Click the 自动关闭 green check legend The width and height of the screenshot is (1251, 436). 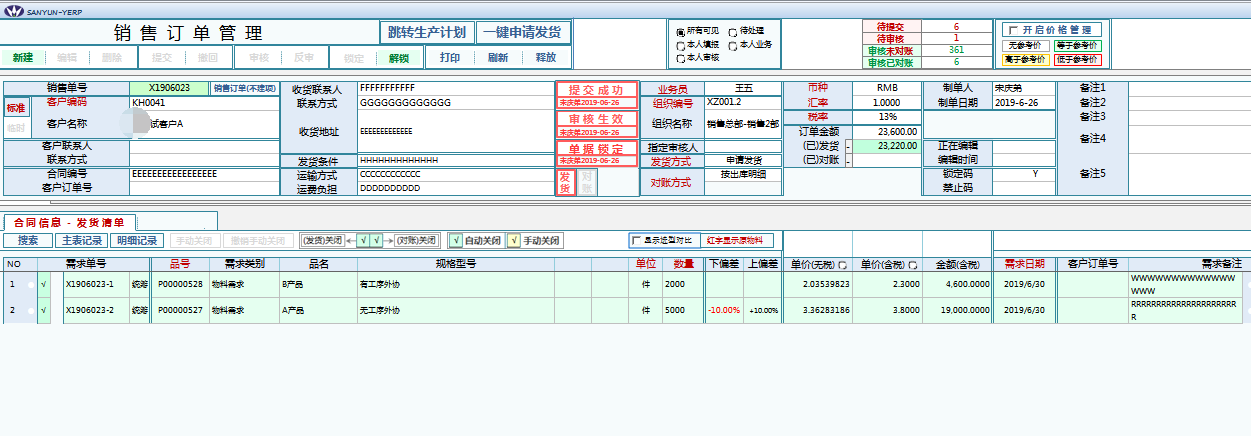click(455, 241)
